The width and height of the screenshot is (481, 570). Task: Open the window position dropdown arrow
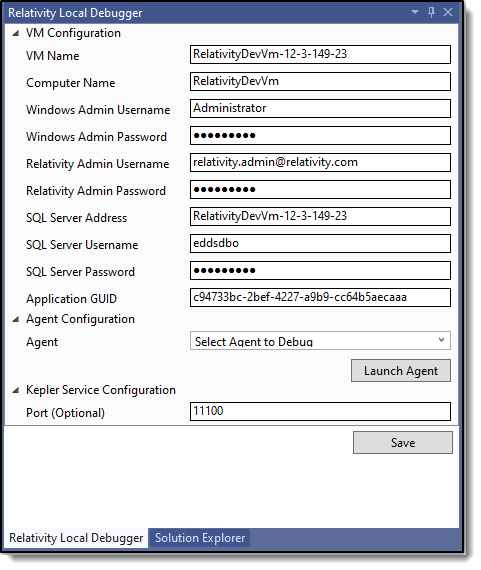tap(414, 12)
